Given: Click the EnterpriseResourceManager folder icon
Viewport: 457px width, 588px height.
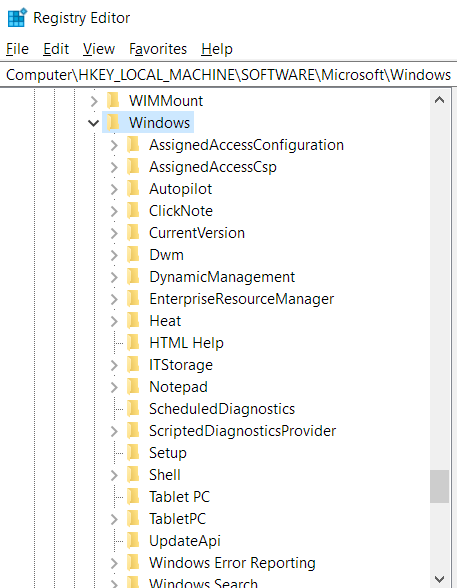Looking at the screenshot, I should click(133, 298).
